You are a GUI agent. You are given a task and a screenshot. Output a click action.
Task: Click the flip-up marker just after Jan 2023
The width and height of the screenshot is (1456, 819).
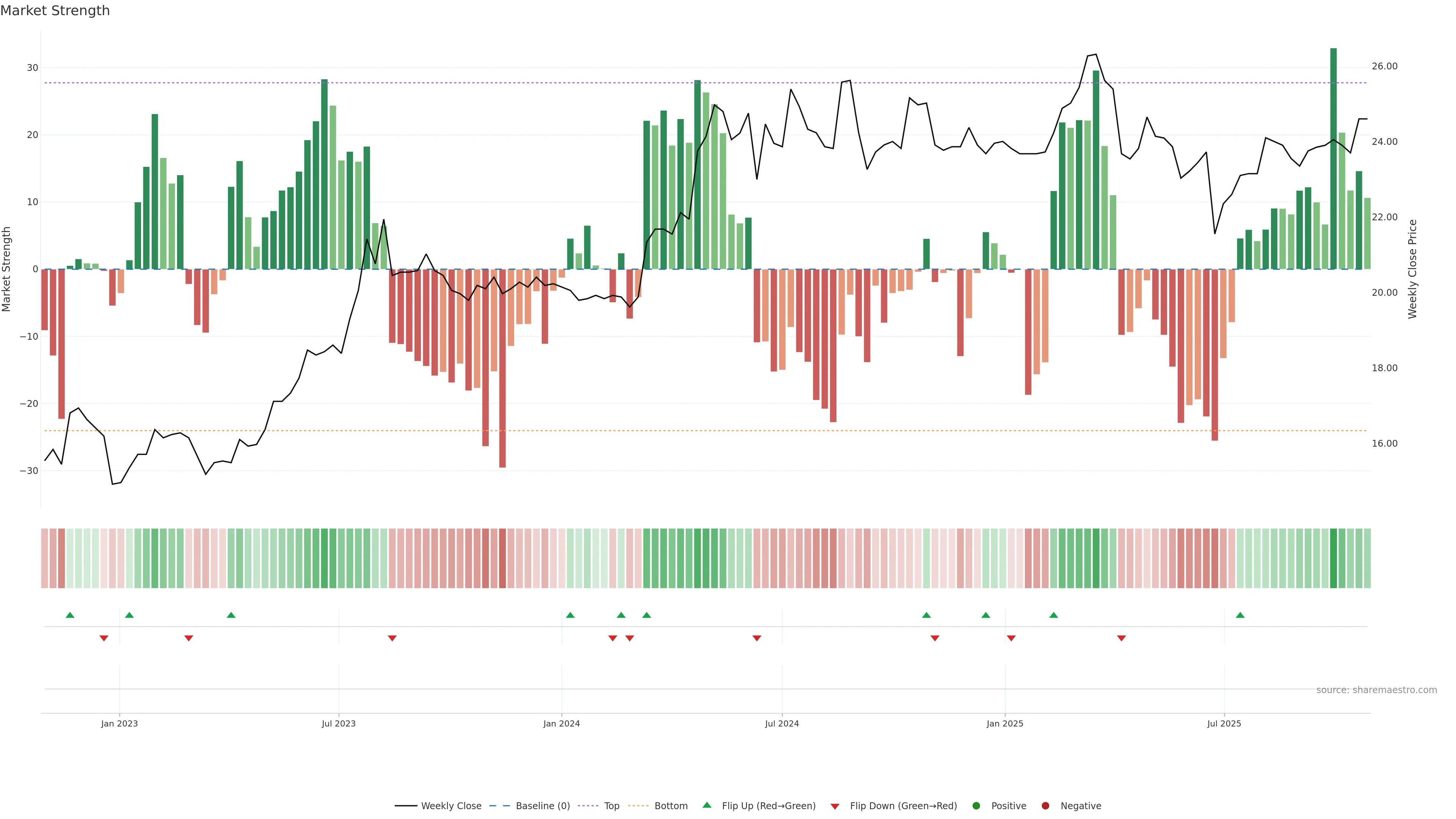[x=129, y=615]
